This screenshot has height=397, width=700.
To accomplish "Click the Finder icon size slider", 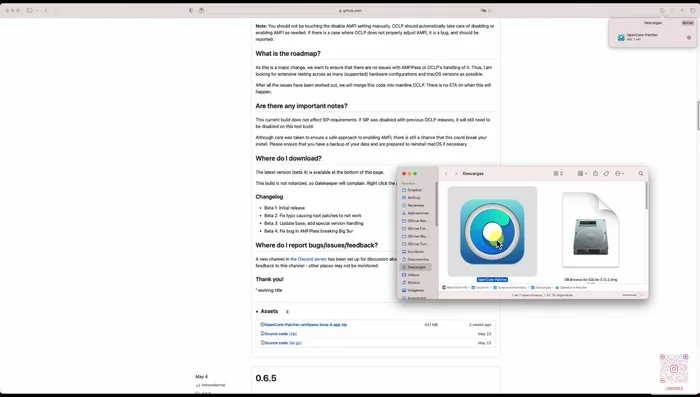I will (x=633, y=295).
